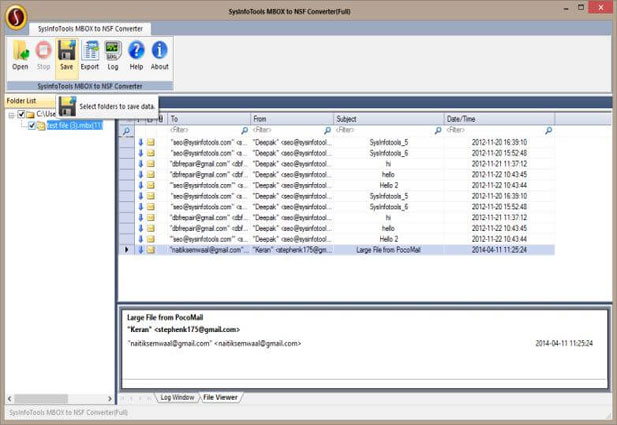The height and width of the screenshot is (425, 617).
Task: Click the search icon in the From filter
Action: pos(327,130)
